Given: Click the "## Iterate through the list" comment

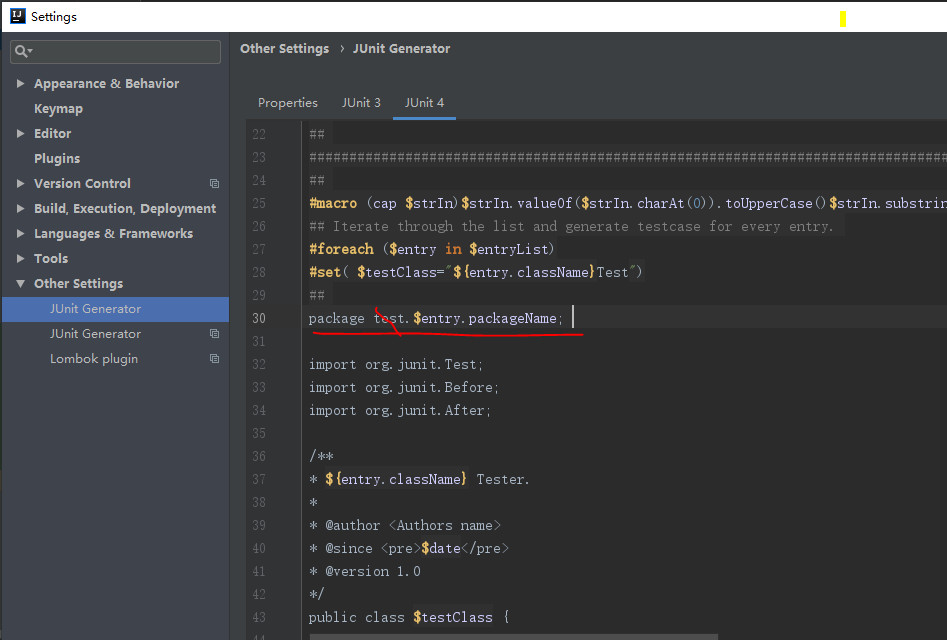Looking at the screenshot, I should pos(571,226).
